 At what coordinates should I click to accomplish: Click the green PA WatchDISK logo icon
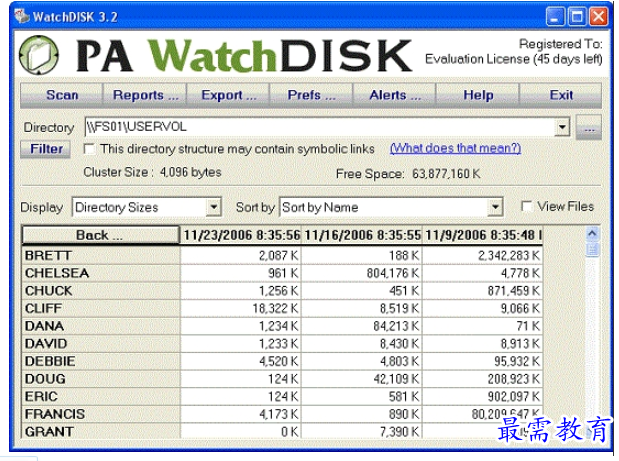point(39,55)
